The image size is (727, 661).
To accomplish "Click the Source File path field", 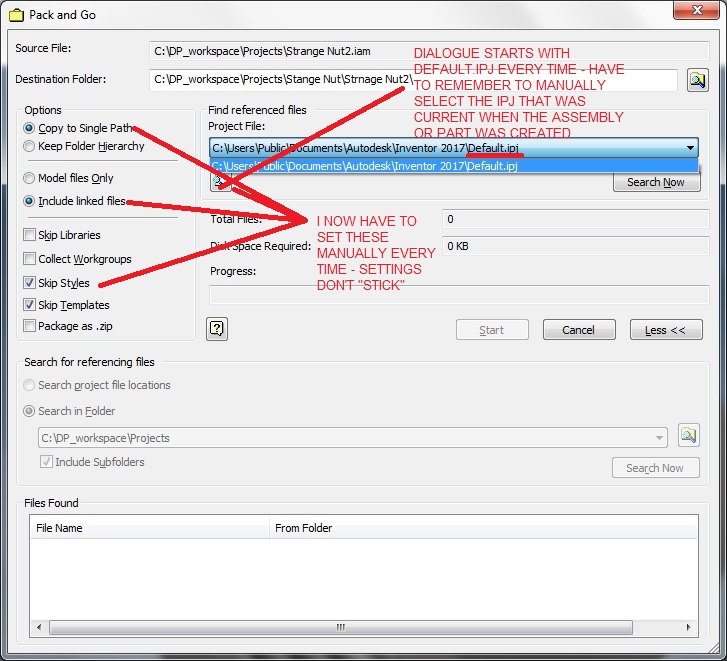I will tap(429, 51).
